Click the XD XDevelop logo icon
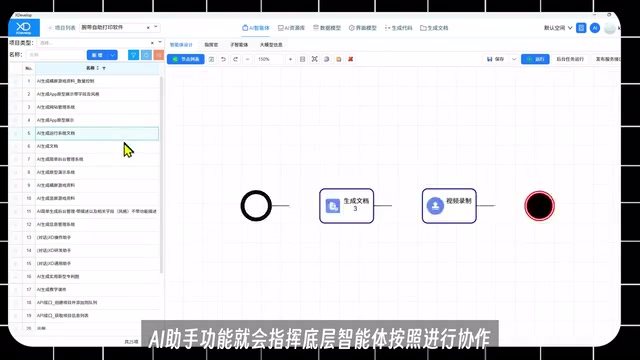The image size is (640, 360). (24, 28)
